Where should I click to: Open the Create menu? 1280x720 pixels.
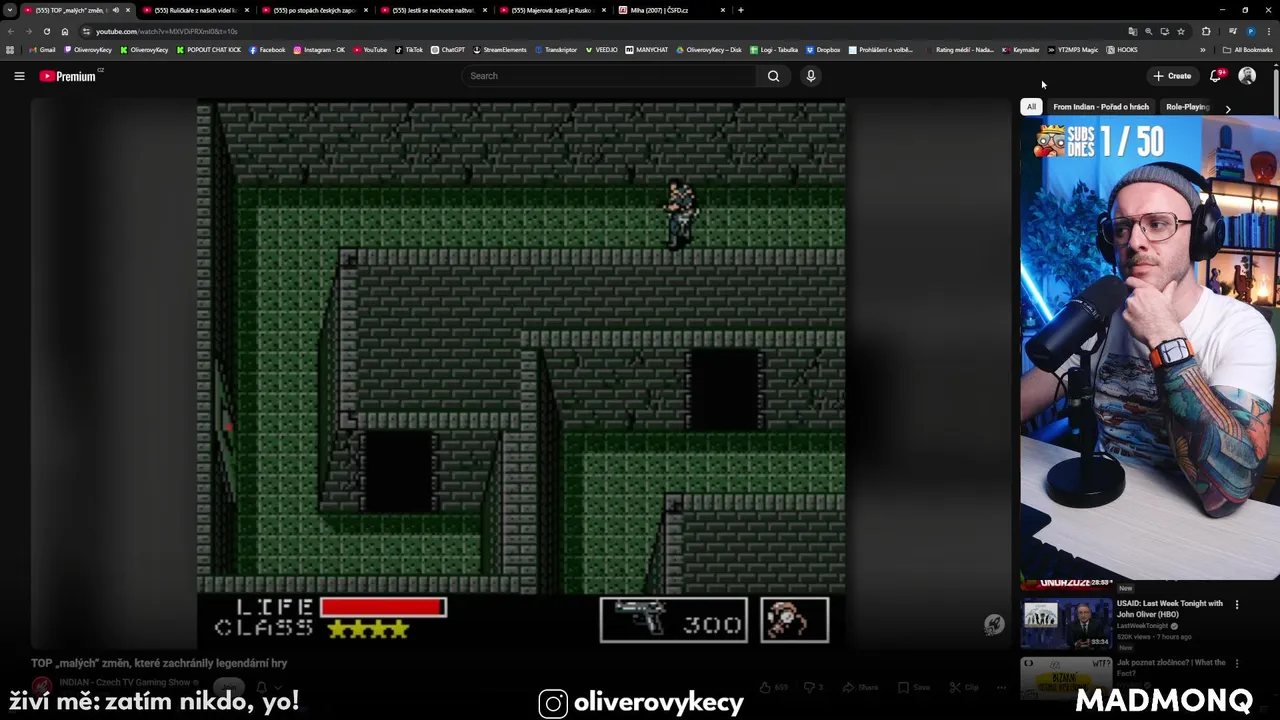coord(1172,76)
